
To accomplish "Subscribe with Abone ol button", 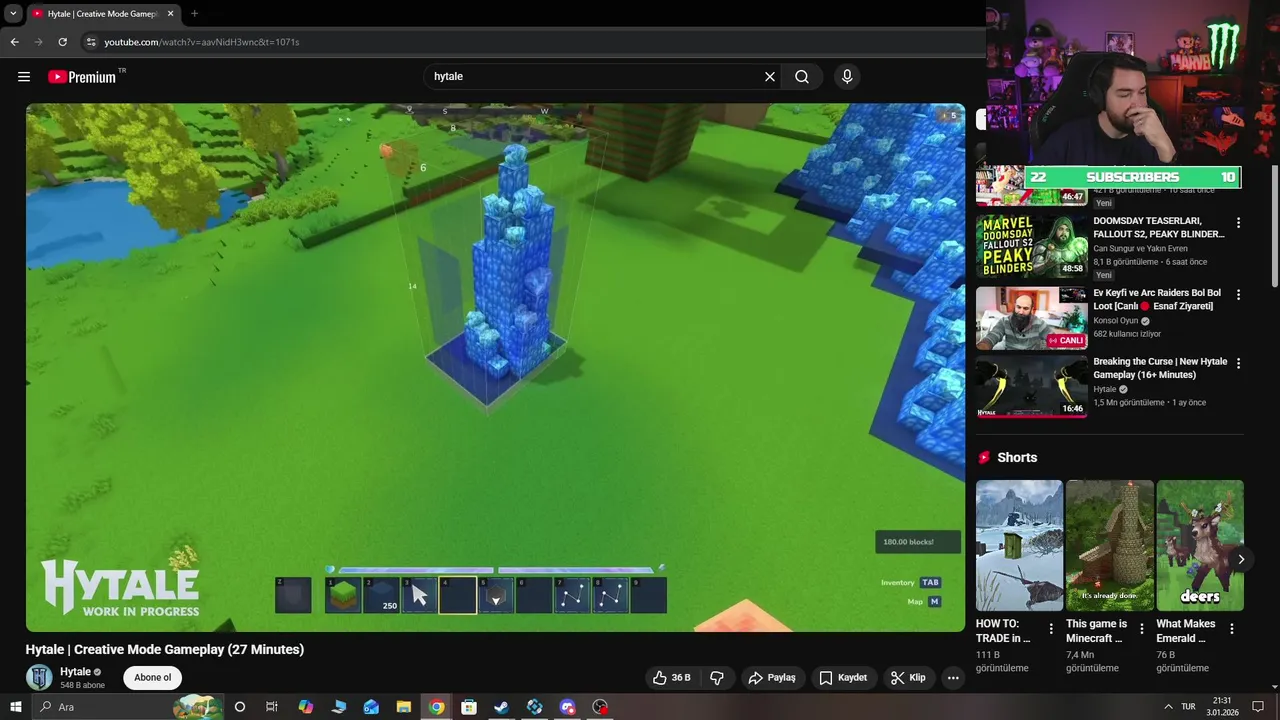I will point(153,678).
